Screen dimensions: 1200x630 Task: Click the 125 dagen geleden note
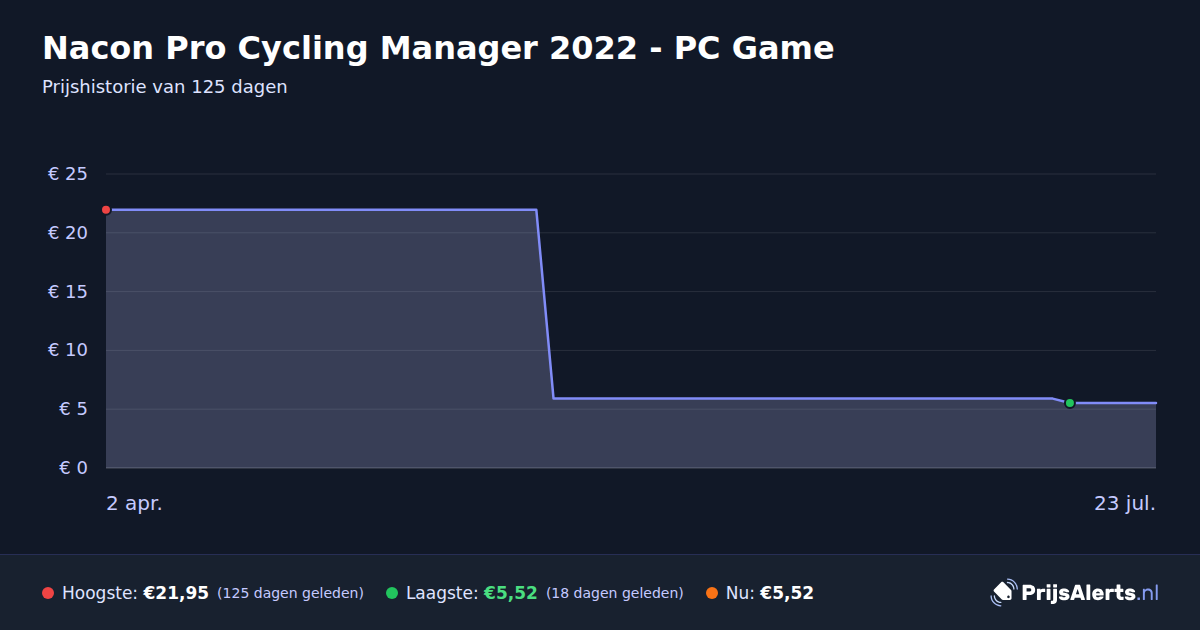pyautogui.click(x=290, y=593)
